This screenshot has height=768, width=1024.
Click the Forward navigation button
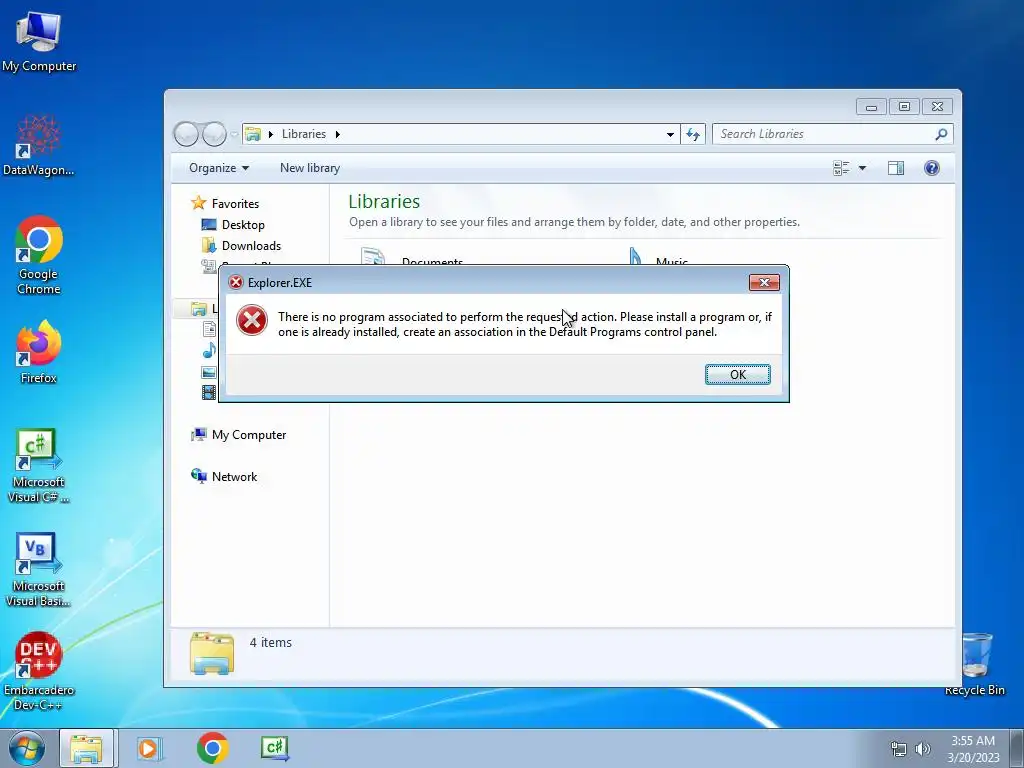[214, 134]
